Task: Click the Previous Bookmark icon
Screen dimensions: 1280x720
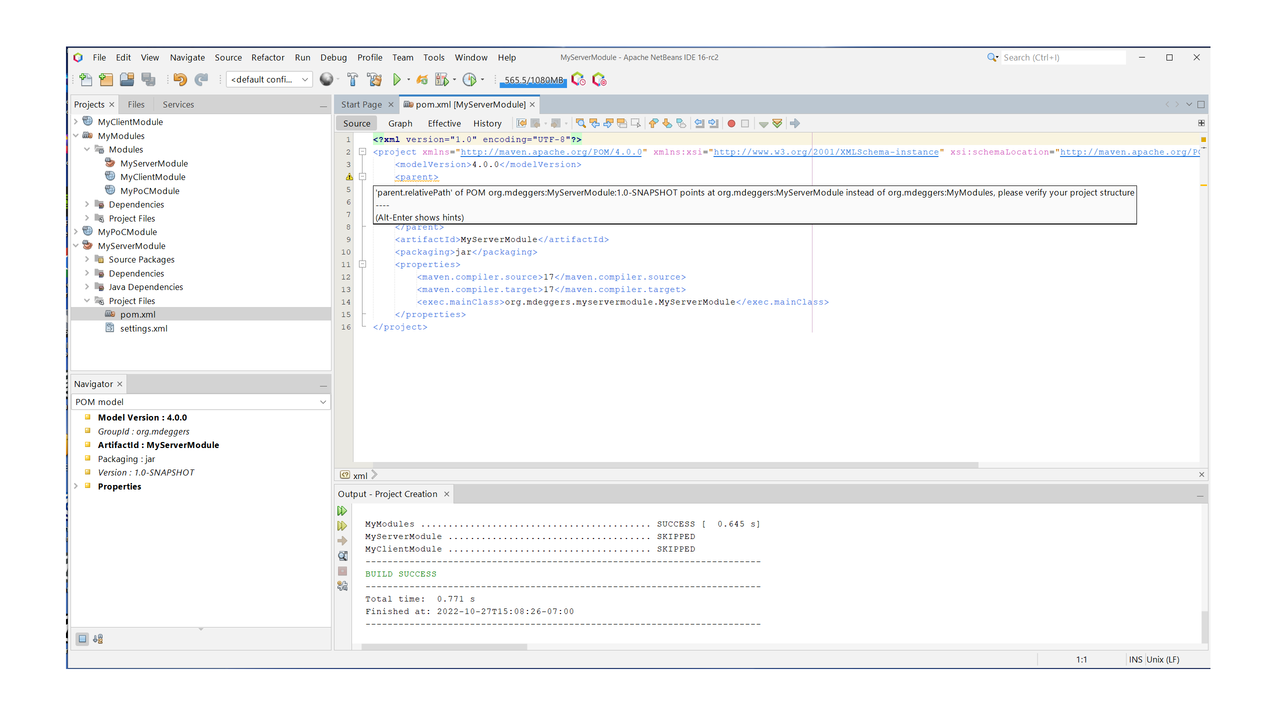Action: click(653, 123)
